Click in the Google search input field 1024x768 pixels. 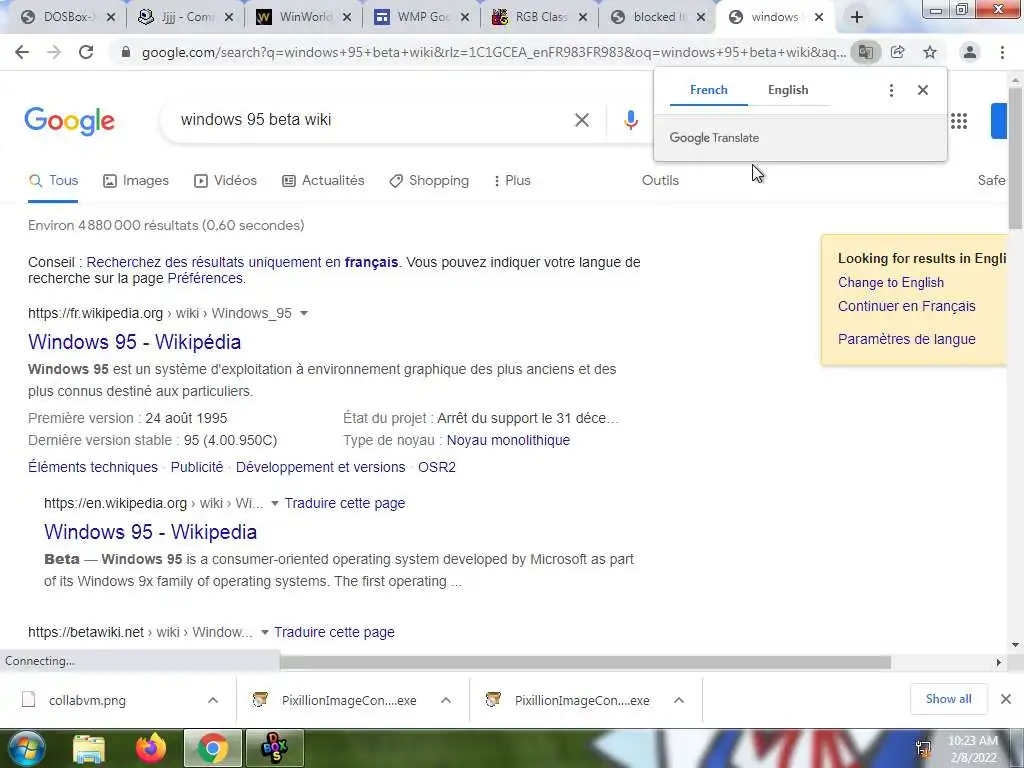coord(372,120)
